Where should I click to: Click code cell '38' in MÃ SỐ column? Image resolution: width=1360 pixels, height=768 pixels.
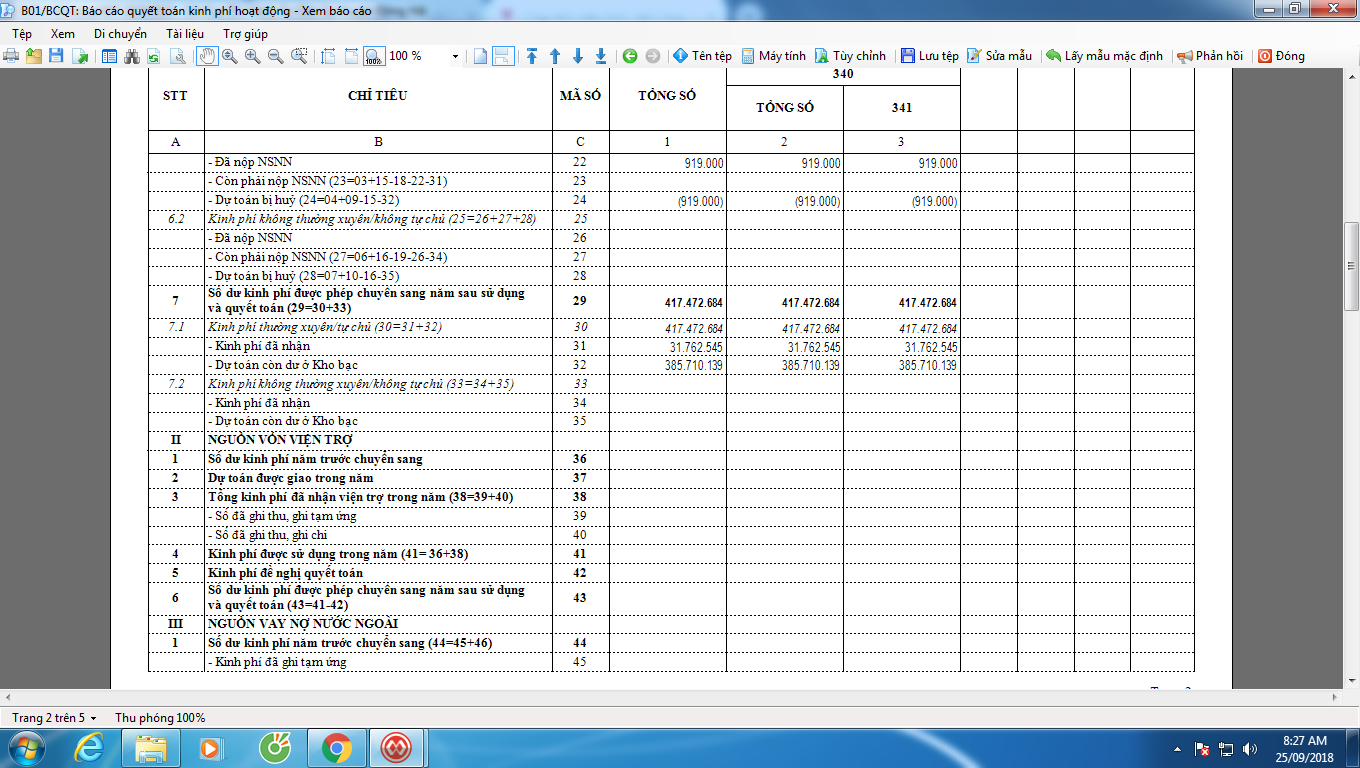pos(580,497)
